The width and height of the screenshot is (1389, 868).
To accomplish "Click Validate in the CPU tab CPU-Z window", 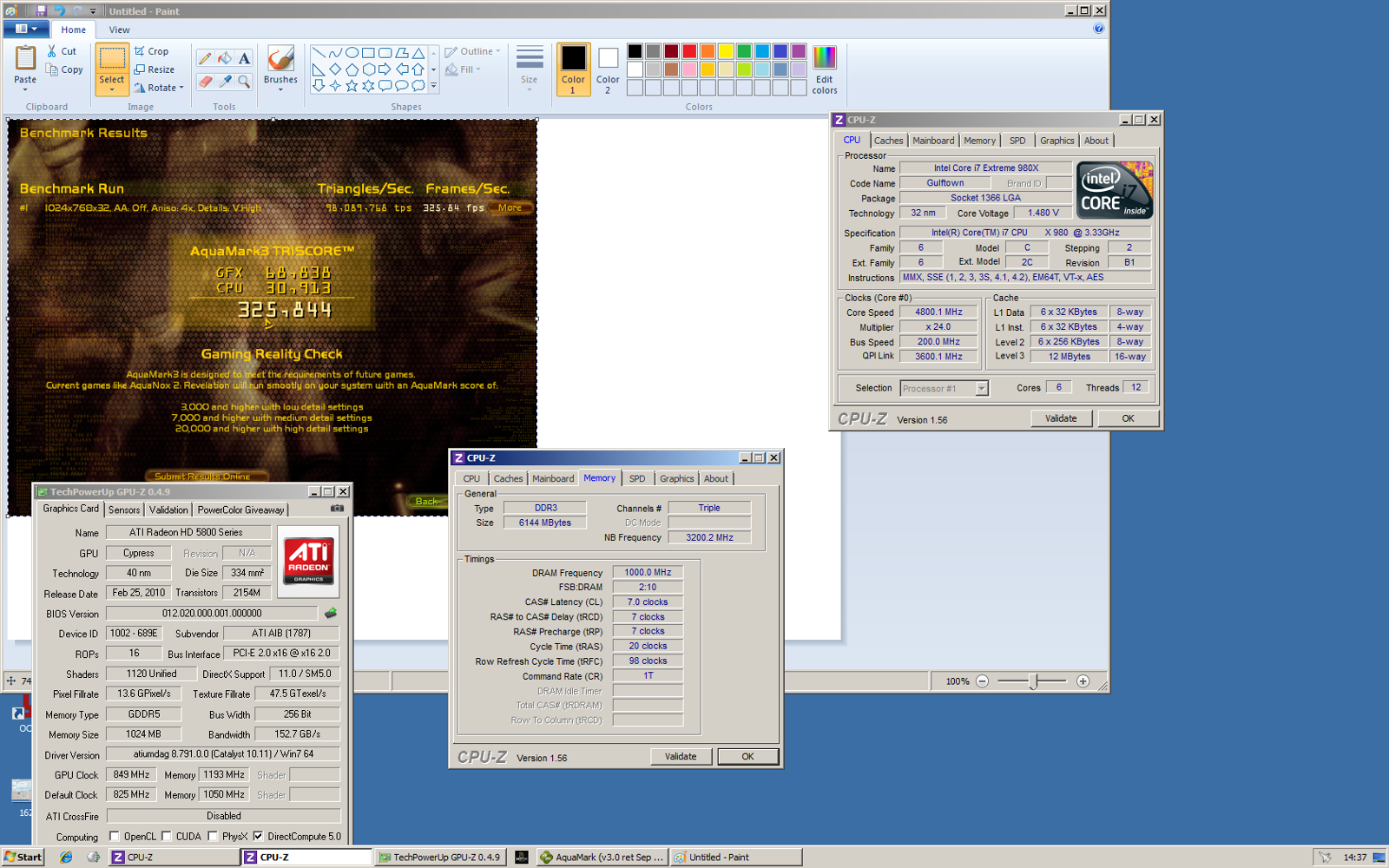I will click(x=1061, y=418).
